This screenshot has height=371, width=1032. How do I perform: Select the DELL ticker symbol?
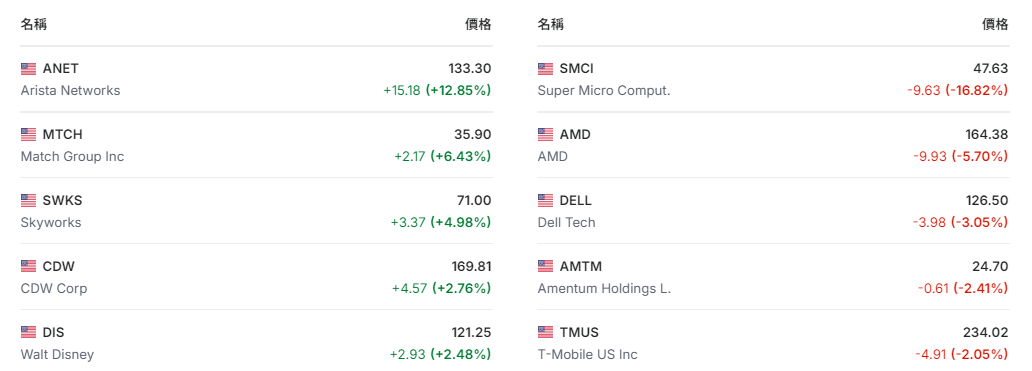[x=576, y=200]
